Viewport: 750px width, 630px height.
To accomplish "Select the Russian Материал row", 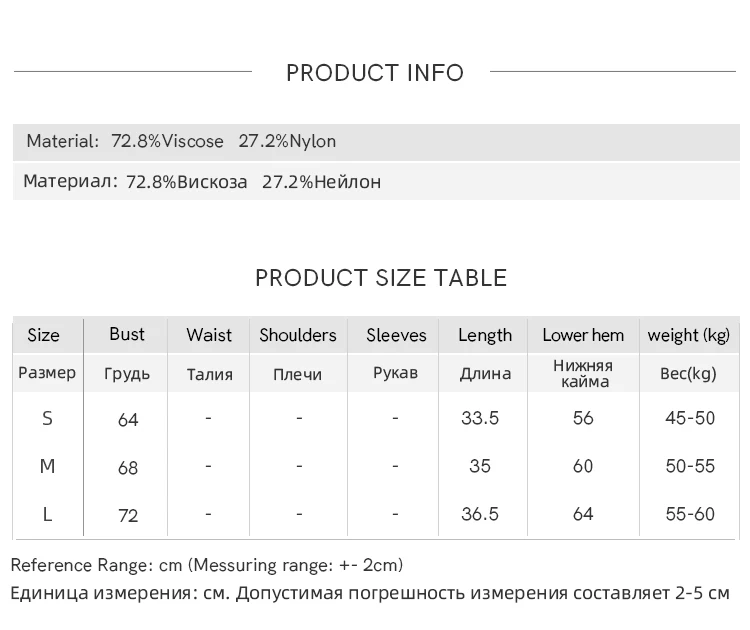I will pyautogui.click(x=376, y=182).
